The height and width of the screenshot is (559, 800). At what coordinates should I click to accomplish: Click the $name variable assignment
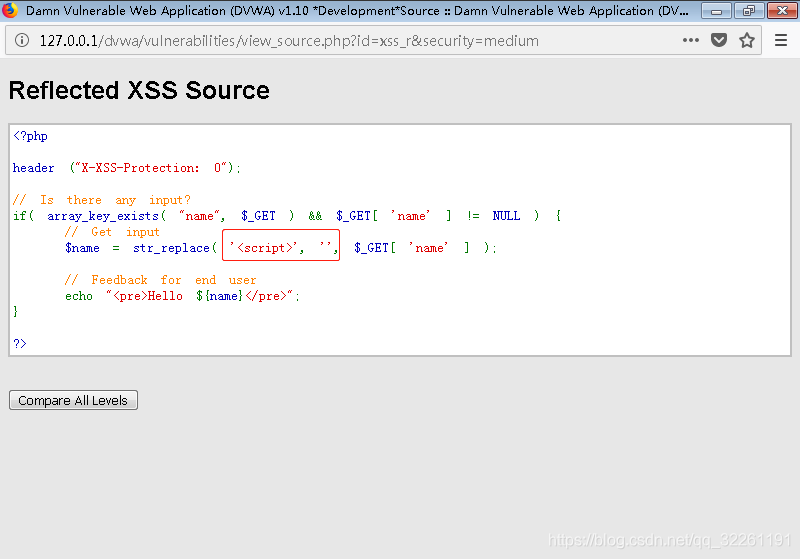(82, 248)
